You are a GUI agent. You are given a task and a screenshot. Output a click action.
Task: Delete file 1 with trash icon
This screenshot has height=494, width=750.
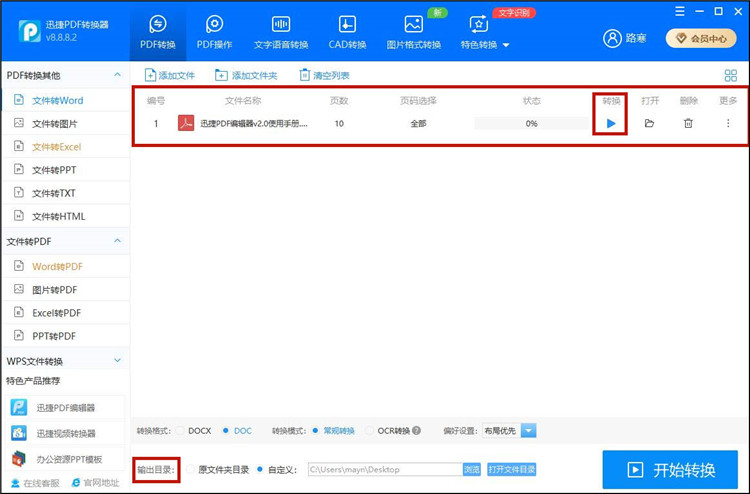click(688, 123)
